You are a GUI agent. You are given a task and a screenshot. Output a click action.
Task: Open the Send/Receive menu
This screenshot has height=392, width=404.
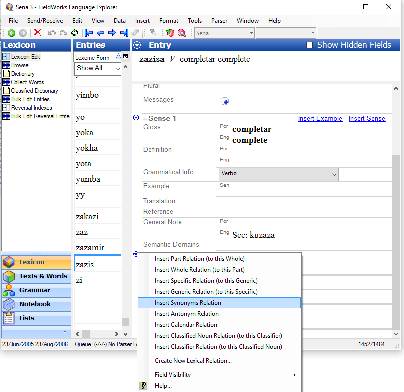(x=45, y=21)
